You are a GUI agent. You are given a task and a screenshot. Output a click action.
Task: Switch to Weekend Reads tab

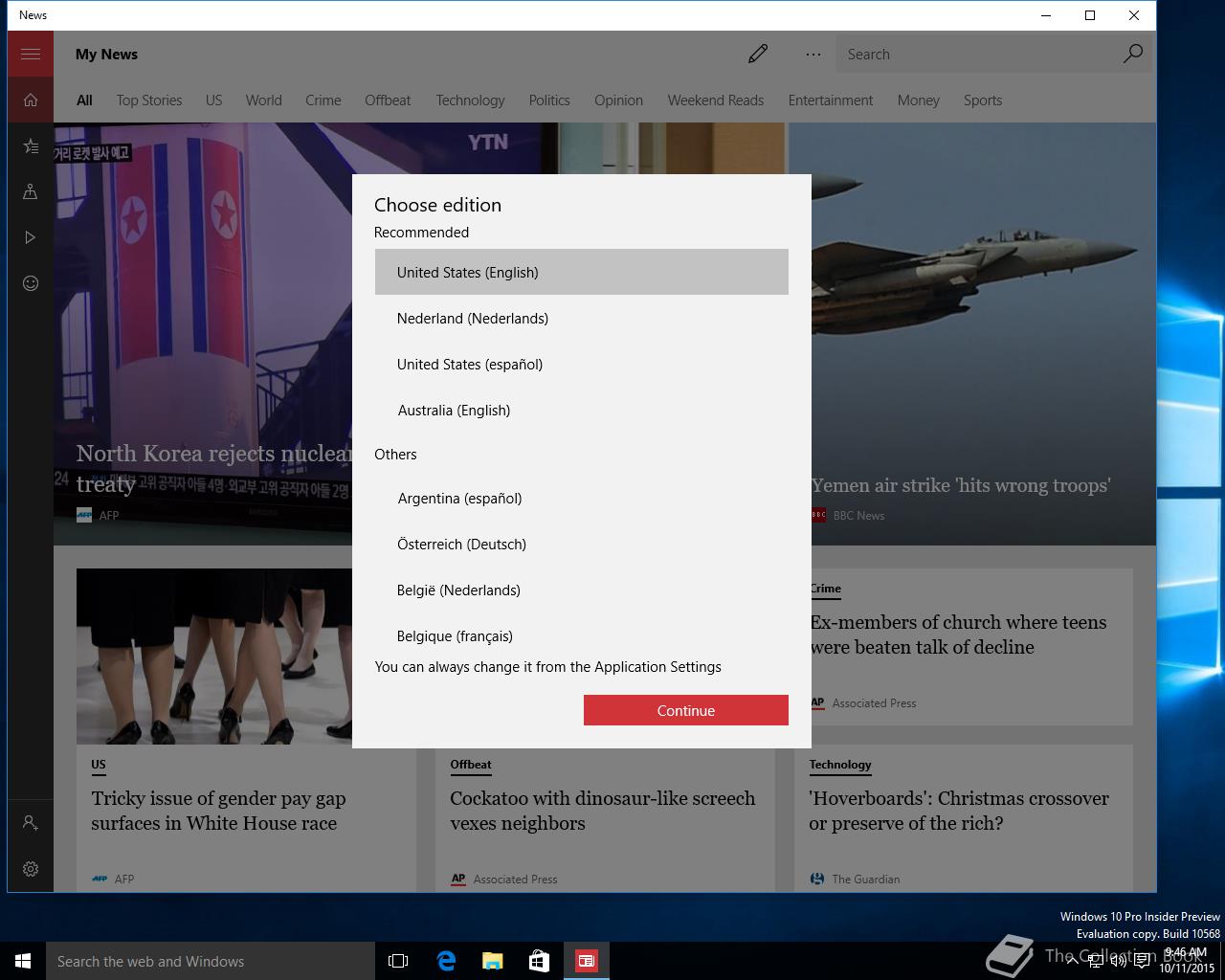tap(716, 100)
